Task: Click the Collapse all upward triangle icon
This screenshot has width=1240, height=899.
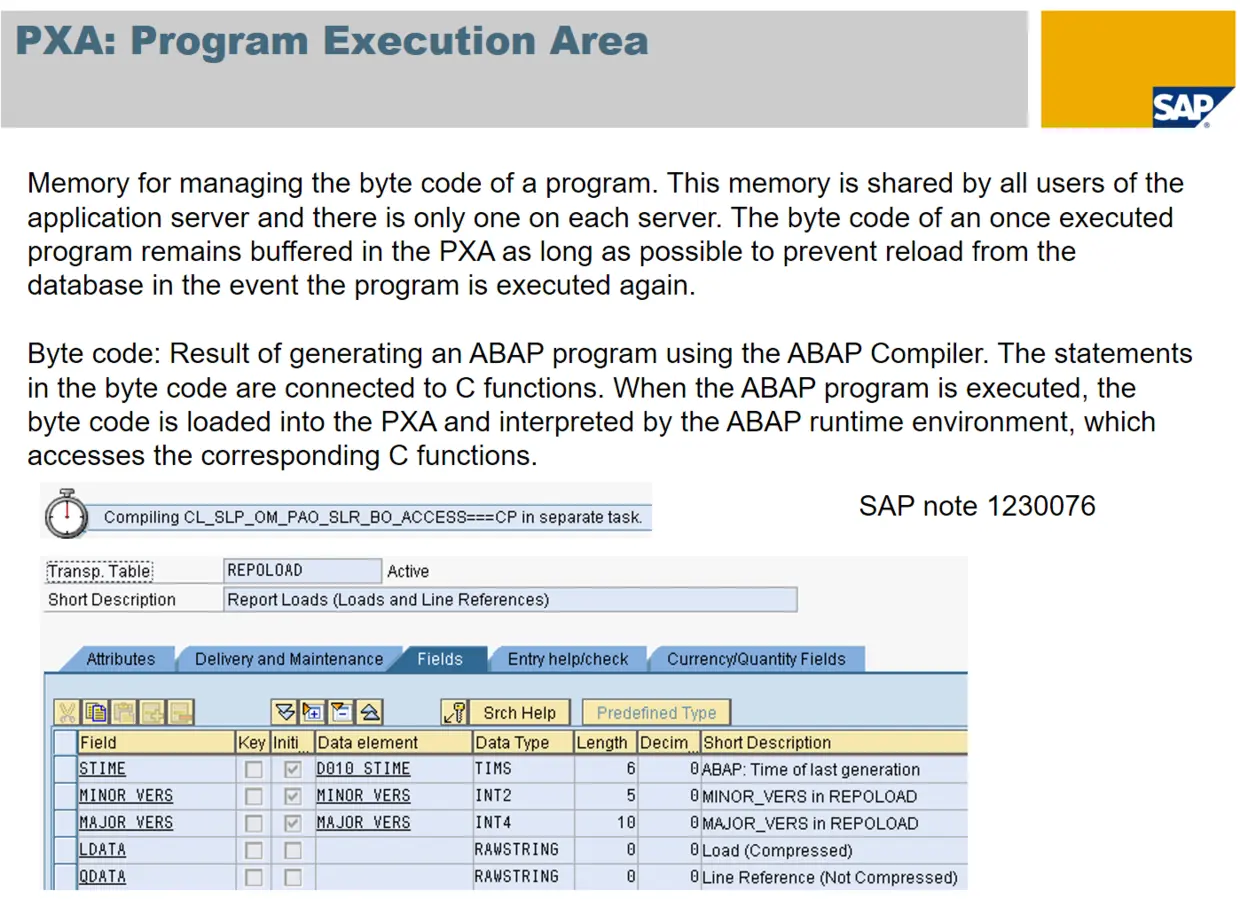Action: pos(369,712)
